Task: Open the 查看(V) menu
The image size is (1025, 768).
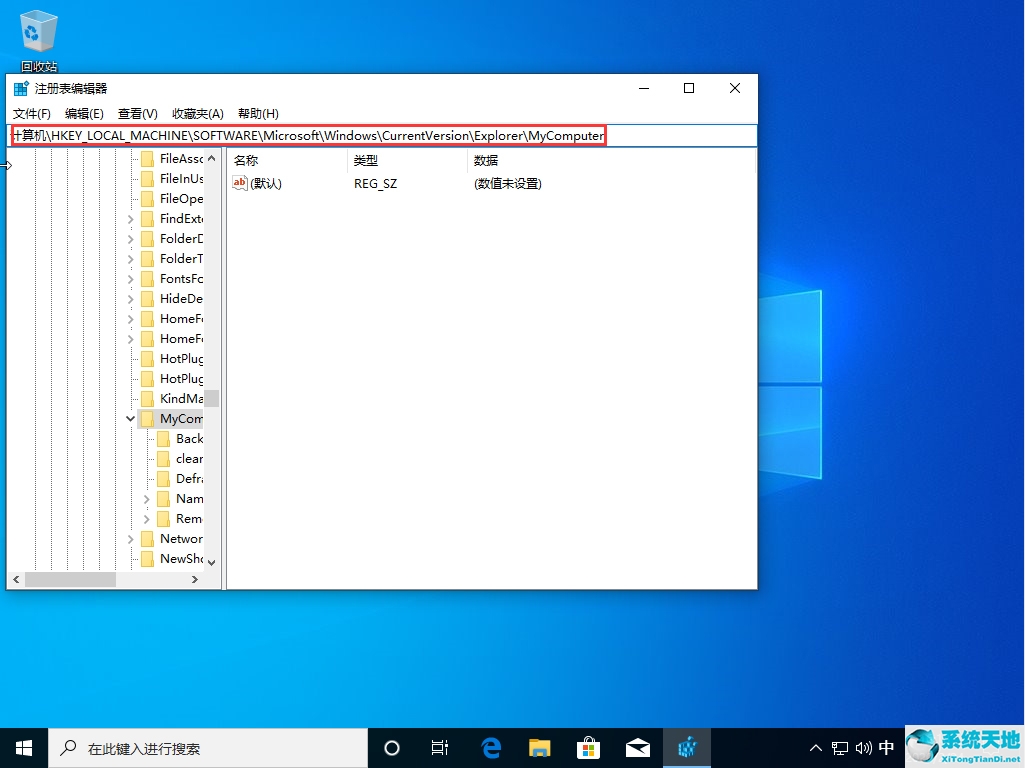Action: pyautogui.click(x=137, y=113)
